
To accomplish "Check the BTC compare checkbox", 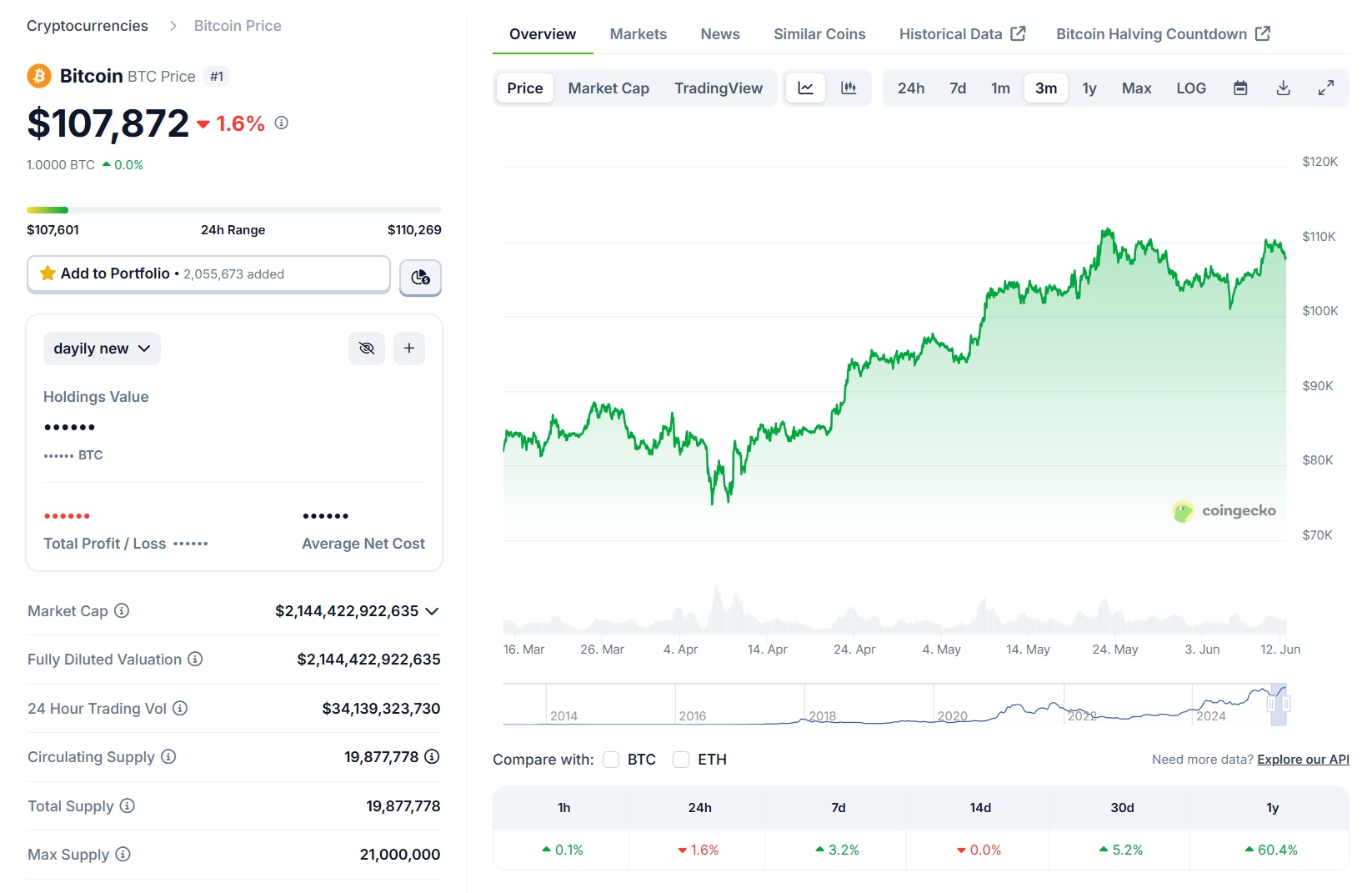I will click(611, 760).
